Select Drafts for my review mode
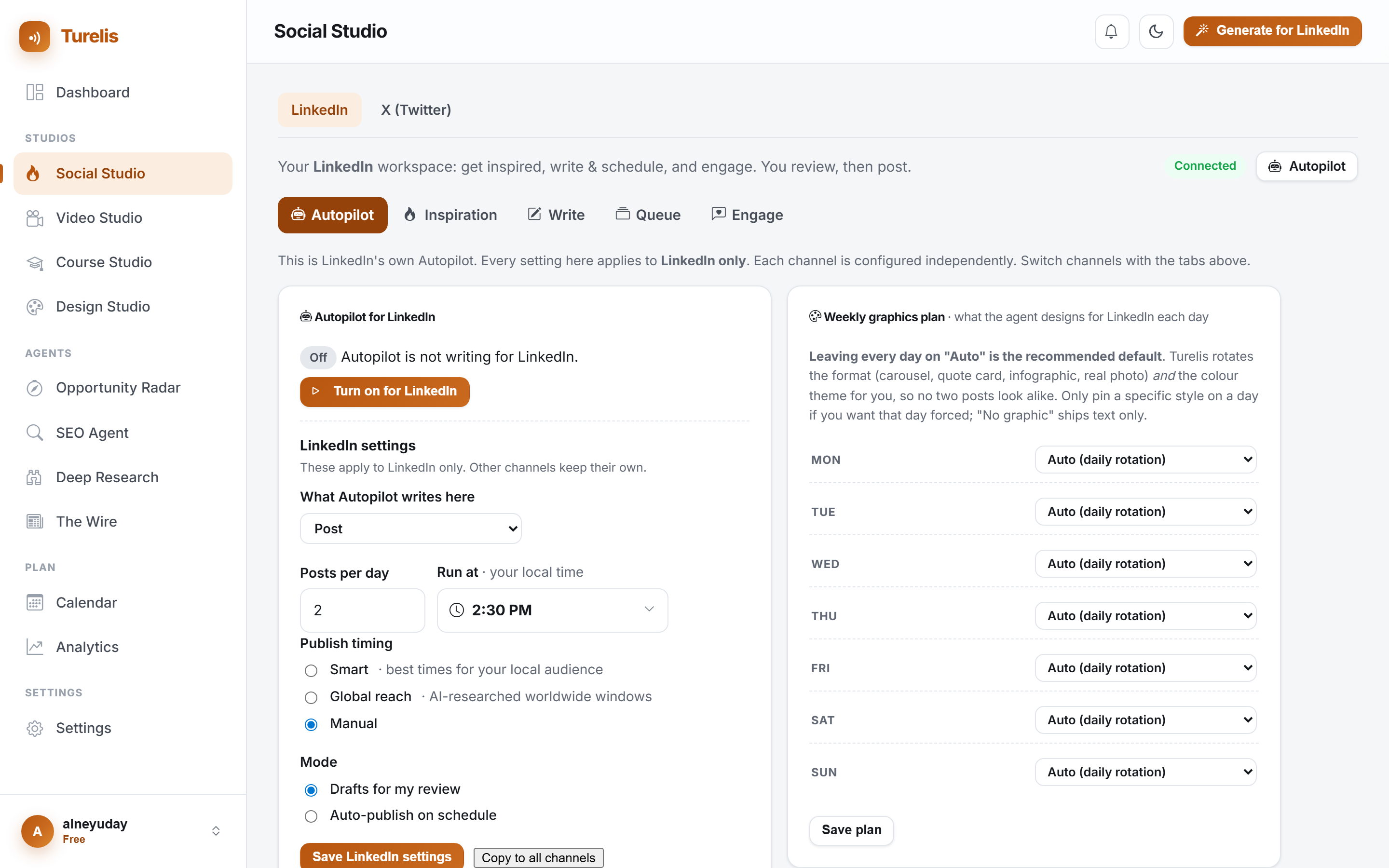This screenshot has width=1389, height=868. pyautogui.click(x=311, y=790)
